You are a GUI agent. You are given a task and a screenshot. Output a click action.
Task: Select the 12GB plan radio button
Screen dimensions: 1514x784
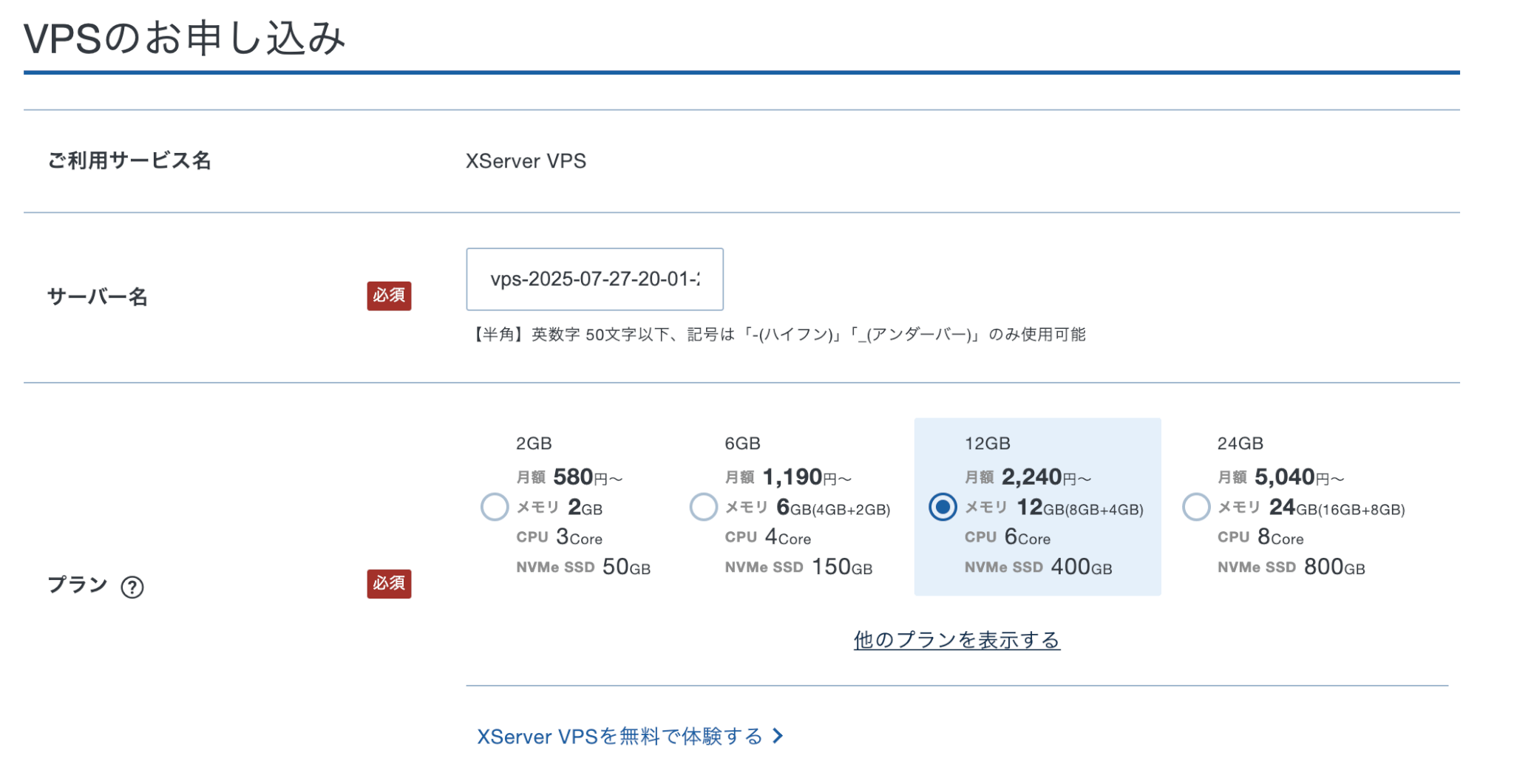point(943,508)
